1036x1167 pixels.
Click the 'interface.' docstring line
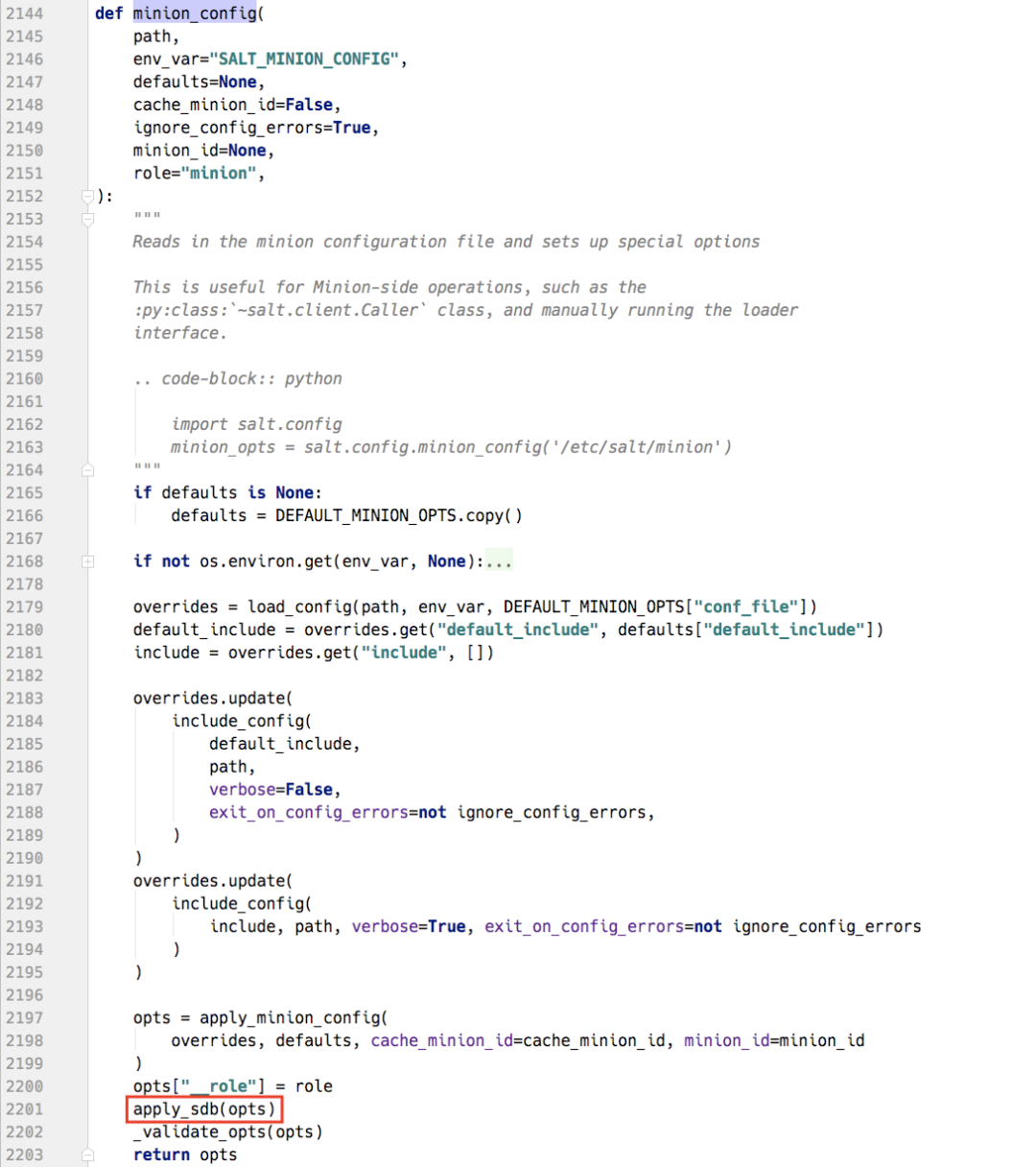click(x=180, y=333)
